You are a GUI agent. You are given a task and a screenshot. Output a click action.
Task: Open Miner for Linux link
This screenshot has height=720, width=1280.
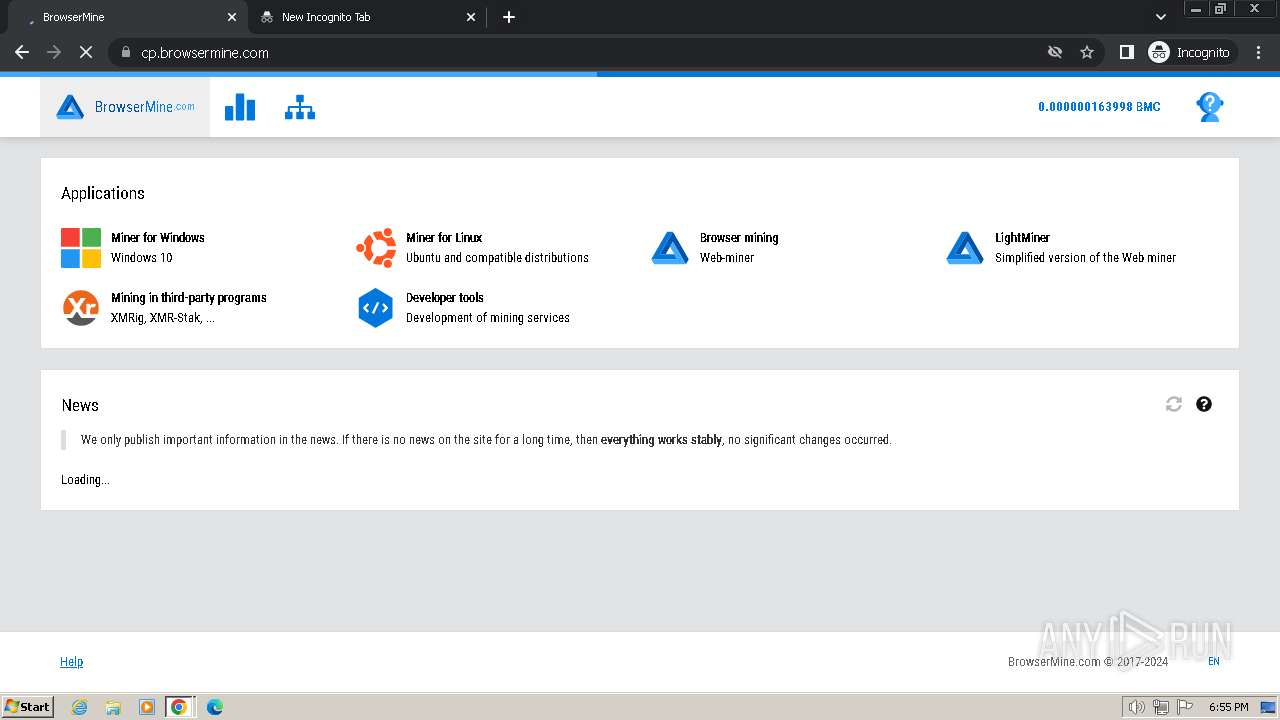pos(444,238)
